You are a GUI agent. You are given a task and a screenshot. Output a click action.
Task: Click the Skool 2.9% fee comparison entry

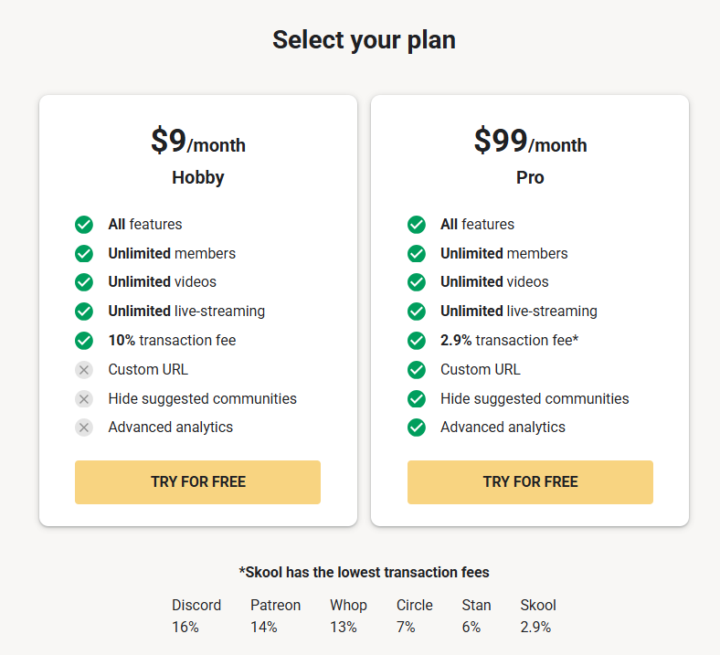tap(538, 616)
